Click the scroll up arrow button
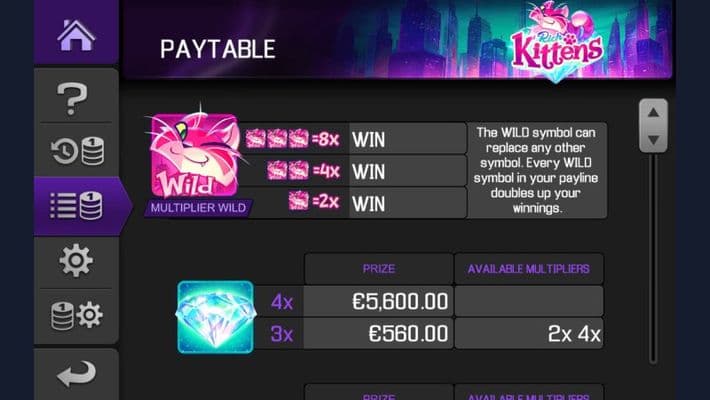 tap(653, 112)
